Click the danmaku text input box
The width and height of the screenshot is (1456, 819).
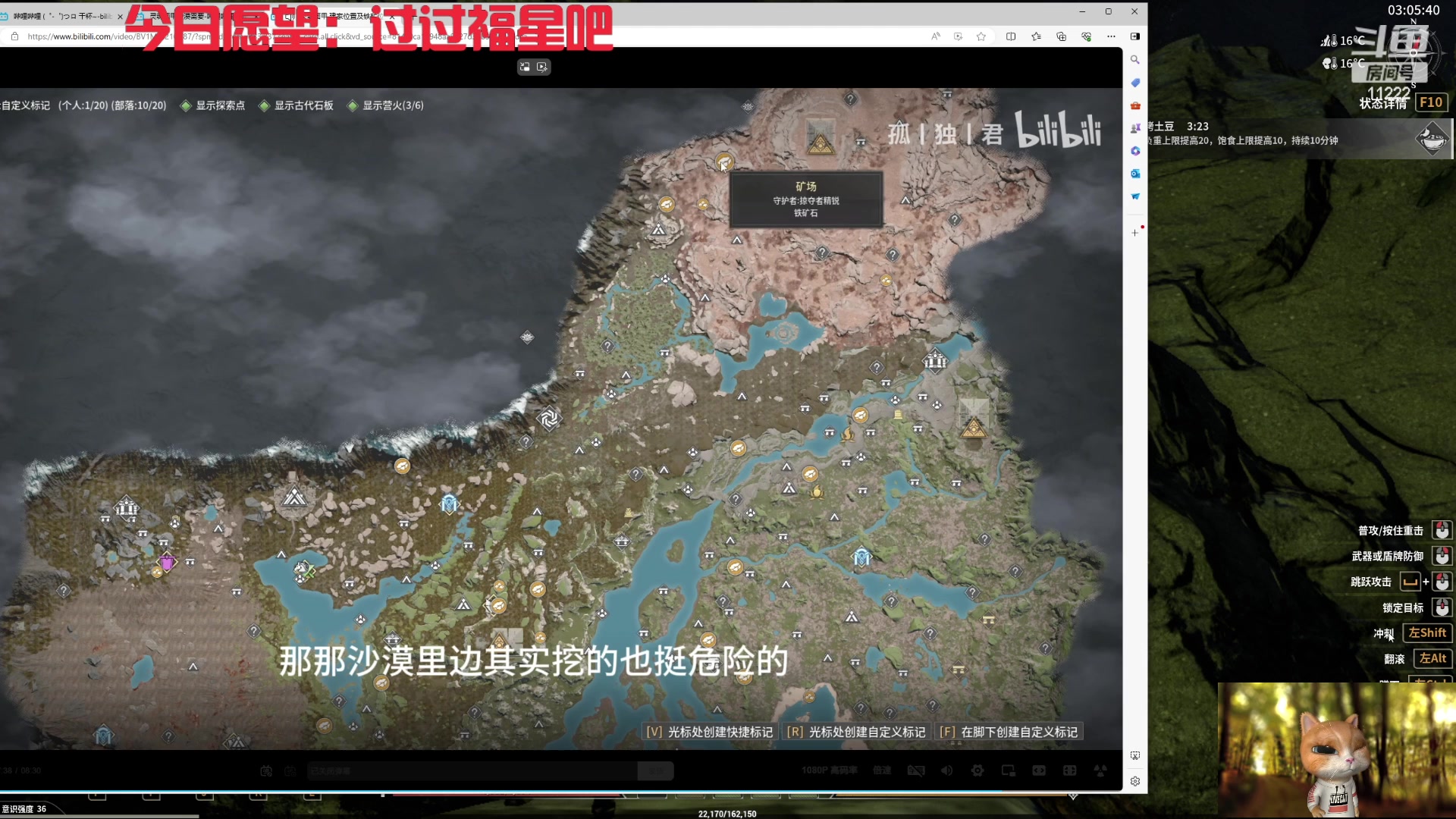point(472,770)
